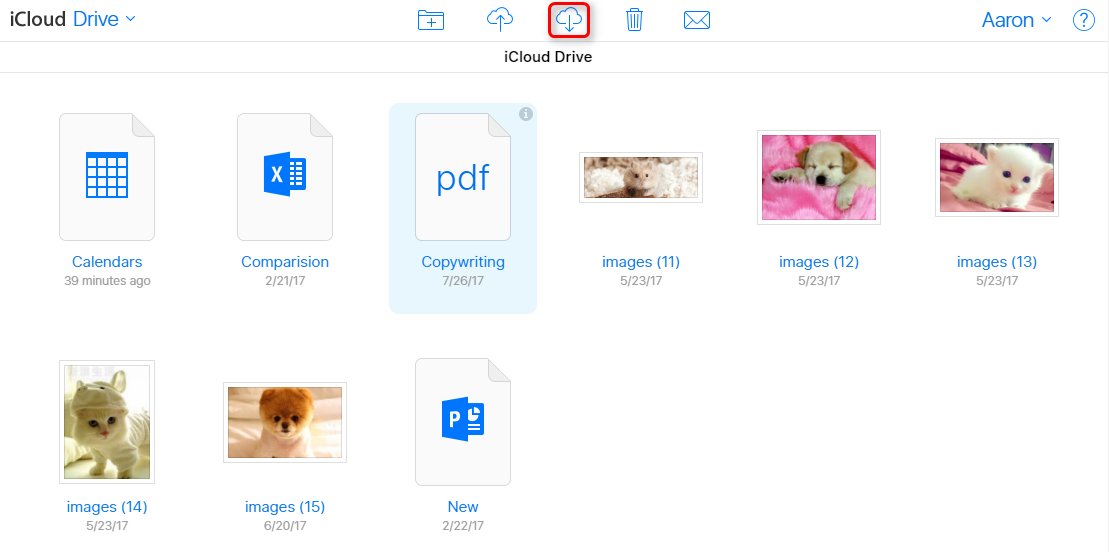This screenshot has width=1109, height=552.
Task: Click the Copywriting file name
Action: pos(463,262)
